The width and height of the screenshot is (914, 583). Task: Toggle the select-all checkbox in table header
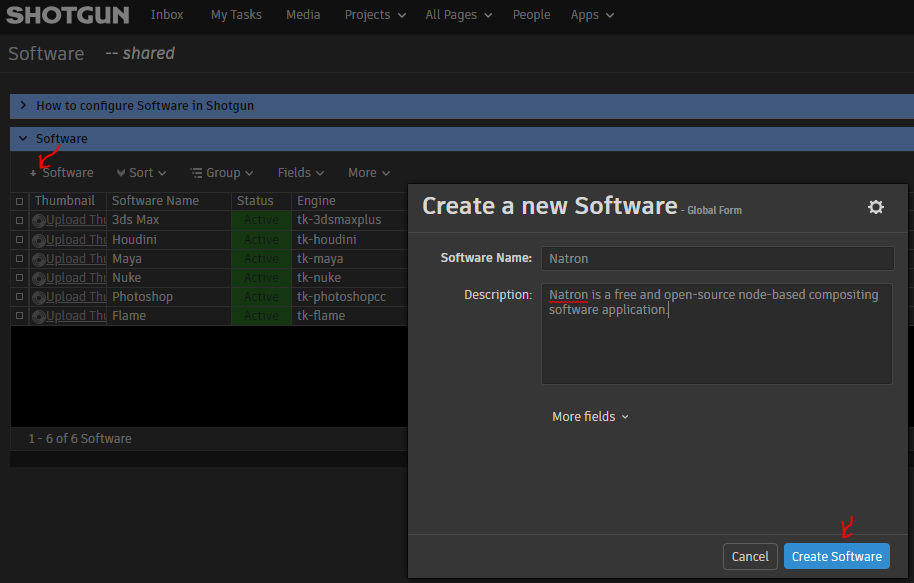pos(19,201)
